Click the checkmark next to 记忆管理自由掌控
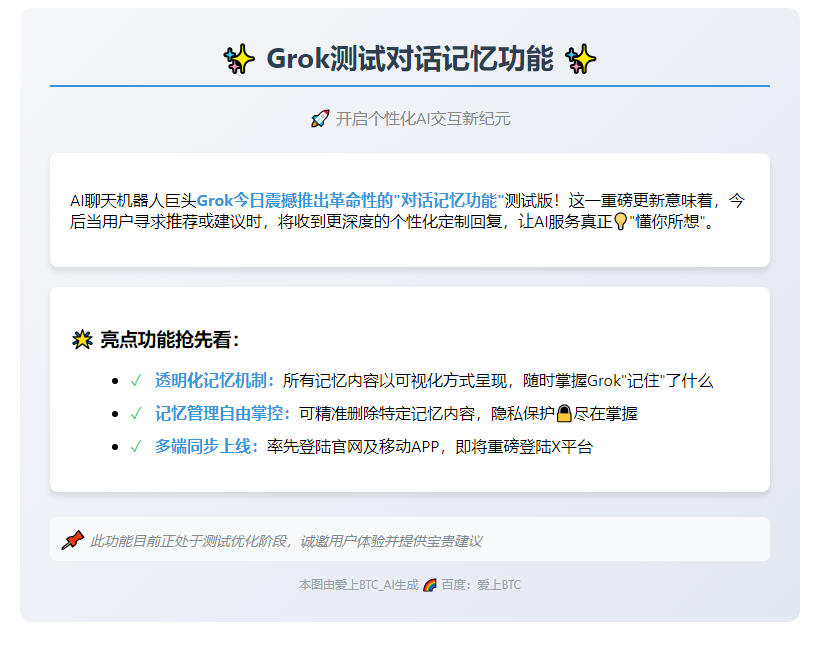The width and height of the screenshot is (820, 654). point(136,414)
